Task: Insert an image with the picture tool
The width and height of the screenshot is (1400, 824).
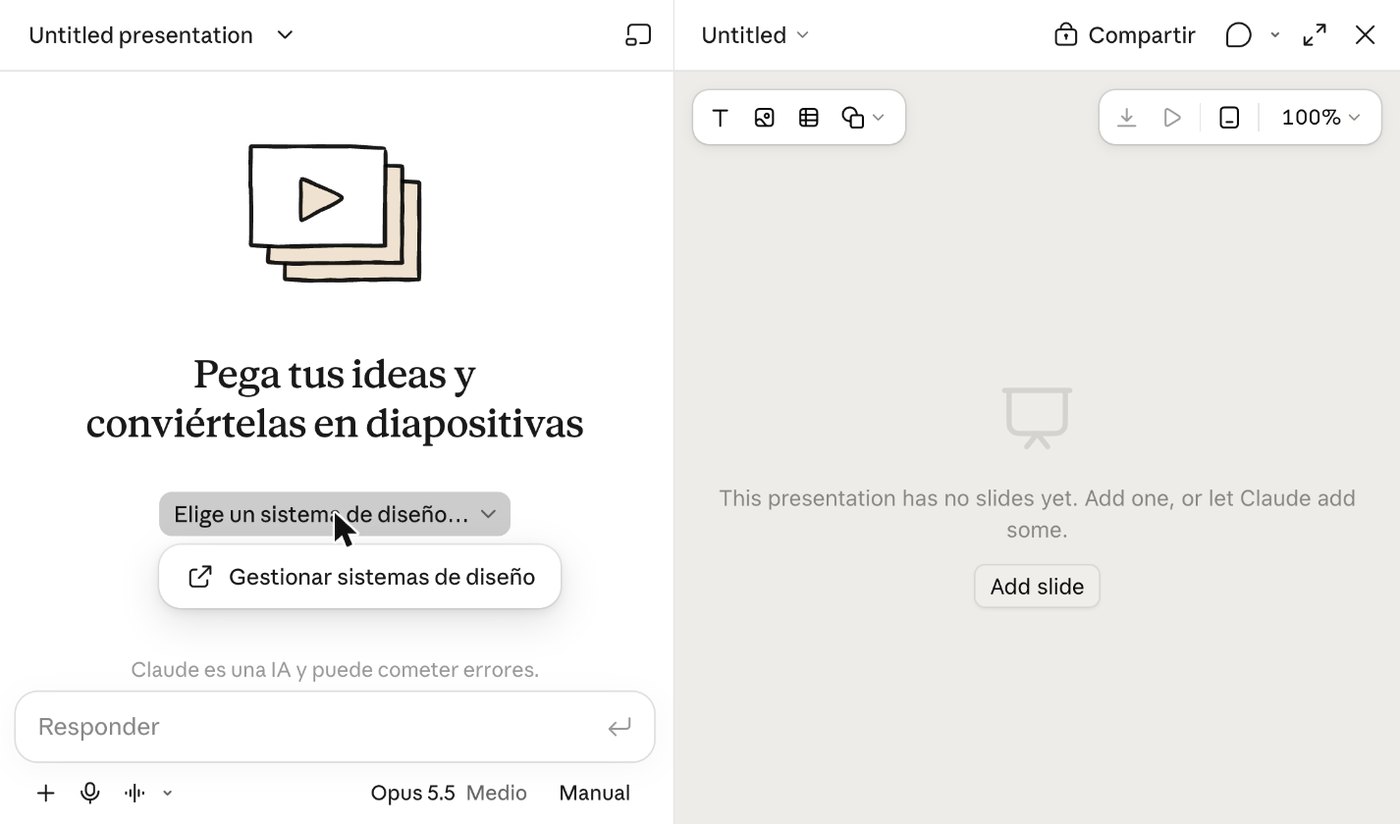Action: point(764,118)
